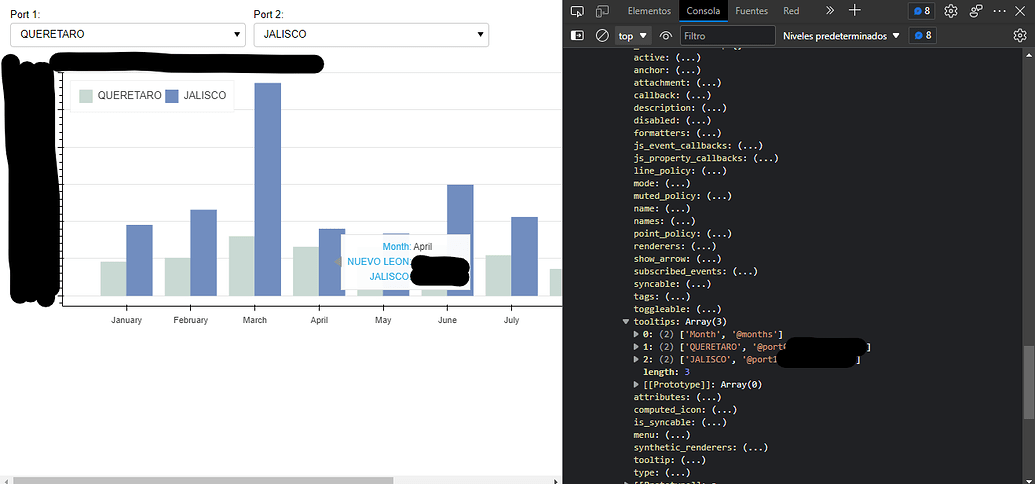Evaluate the 'renderers: (...)' property
The height and width of the screenshot is (484, 1035).
click(x=677, y=246)
